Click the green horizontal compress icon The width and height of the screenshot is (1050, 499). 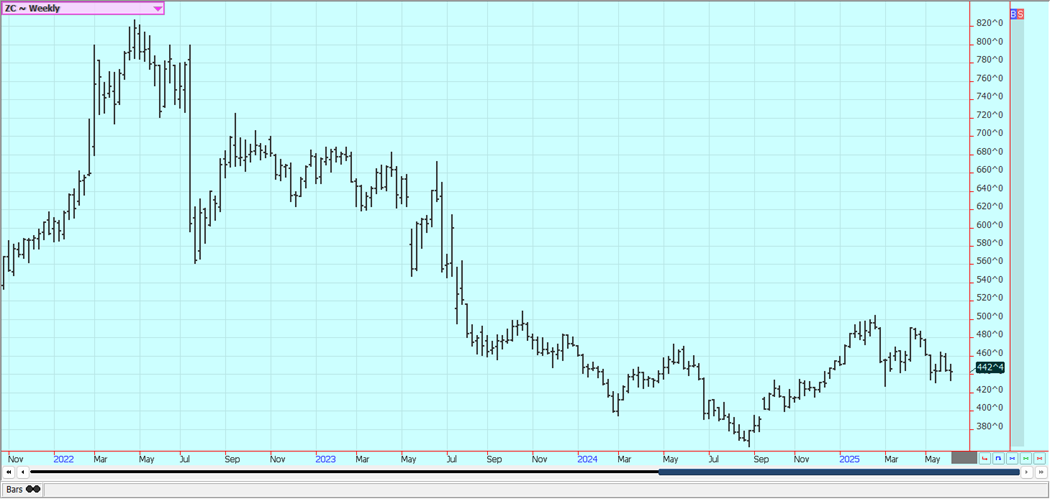click(x=1026, y=459)
